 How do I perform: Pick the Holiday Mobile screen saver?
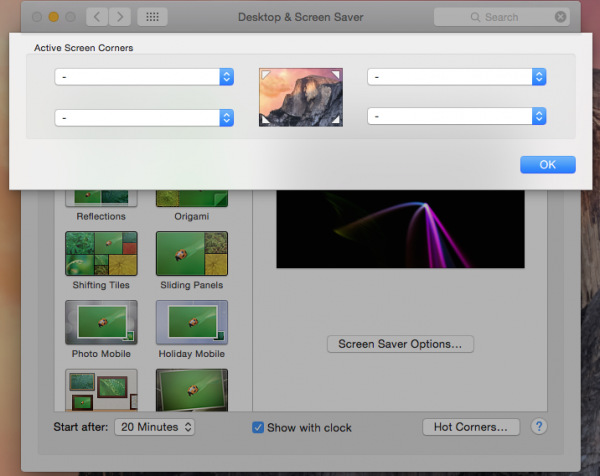tap(192, 323)
